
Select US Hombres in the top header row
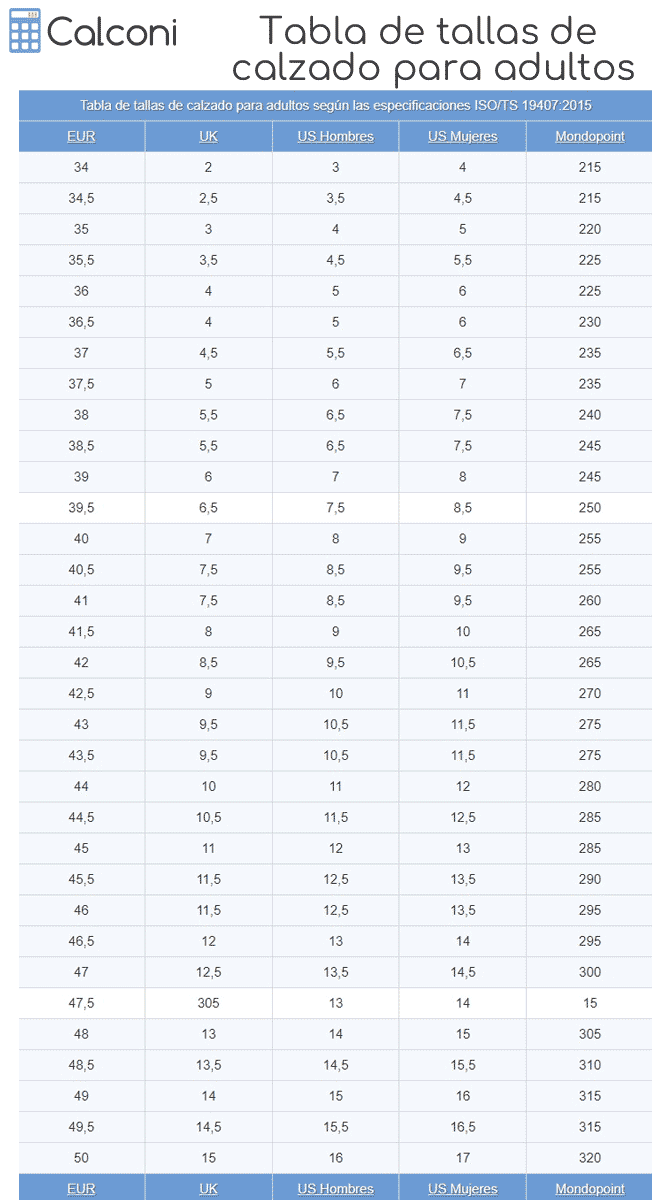click(x=335, y=136)
